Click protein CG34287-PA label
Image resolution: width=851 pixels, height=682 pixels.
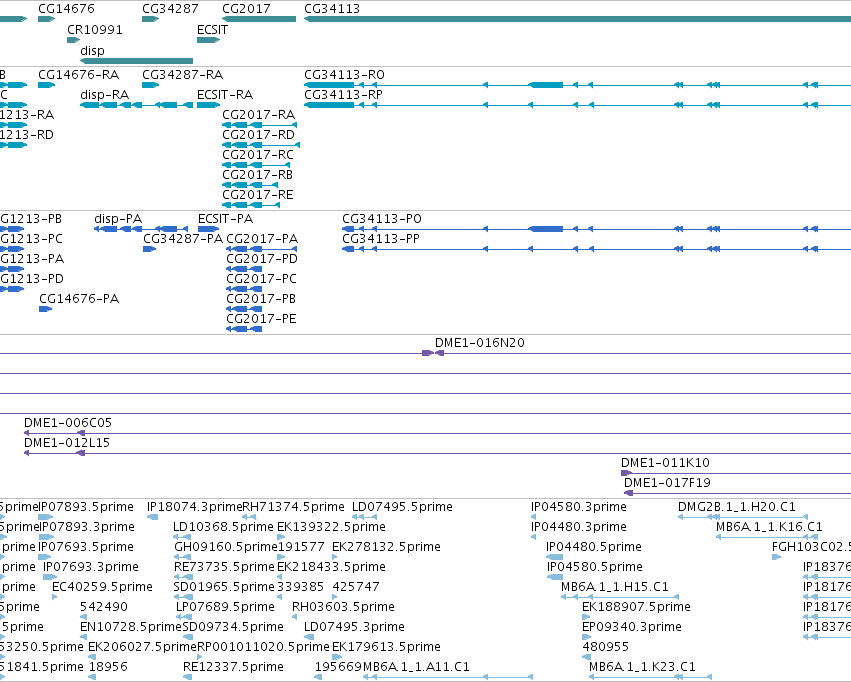point(183,239)
